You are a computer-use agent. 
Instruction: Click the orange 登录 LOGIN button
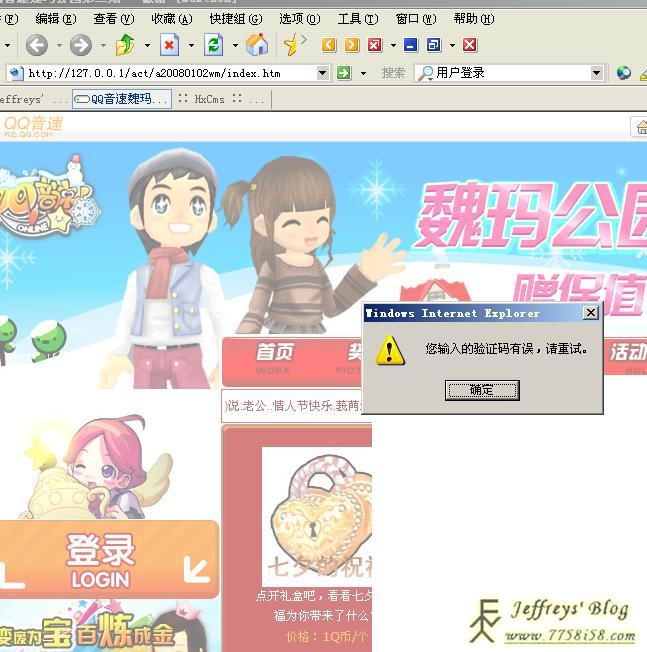click(109, 559)
